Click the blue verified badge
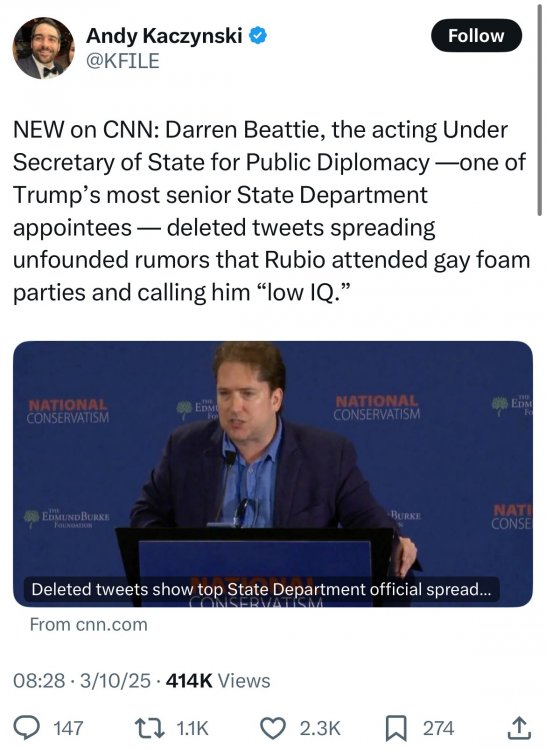The width and height of the screenshot is (546, 750). tap(258, 36)
